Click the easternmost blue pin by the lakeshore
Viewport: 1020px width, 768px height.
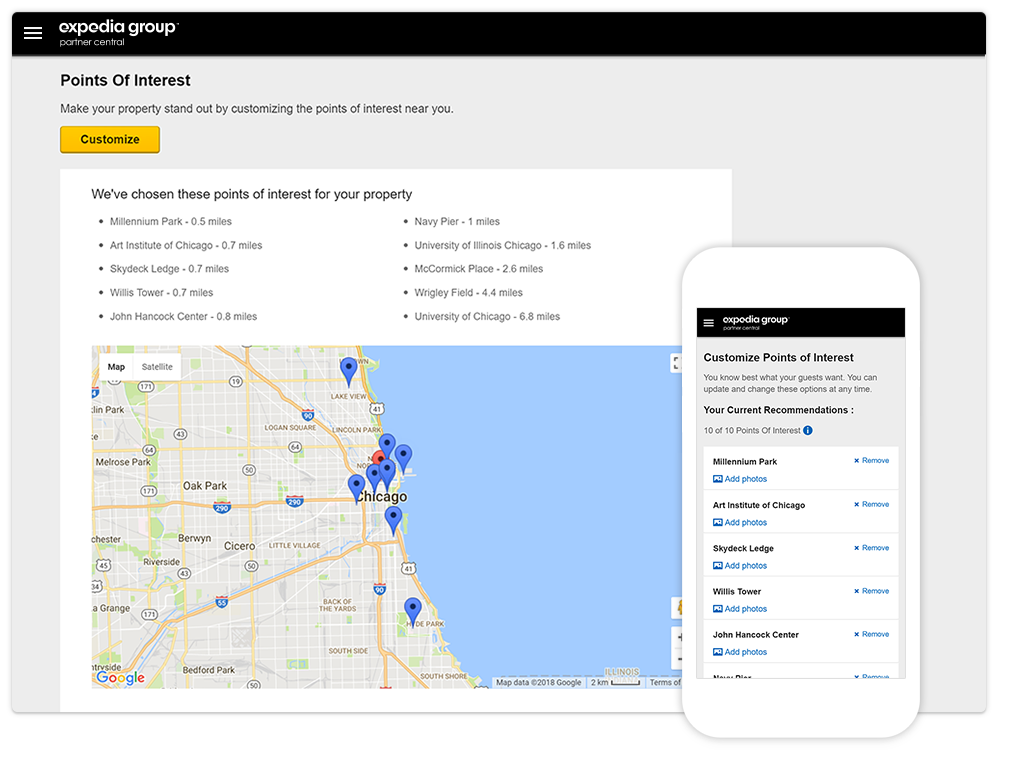(403, 459)
